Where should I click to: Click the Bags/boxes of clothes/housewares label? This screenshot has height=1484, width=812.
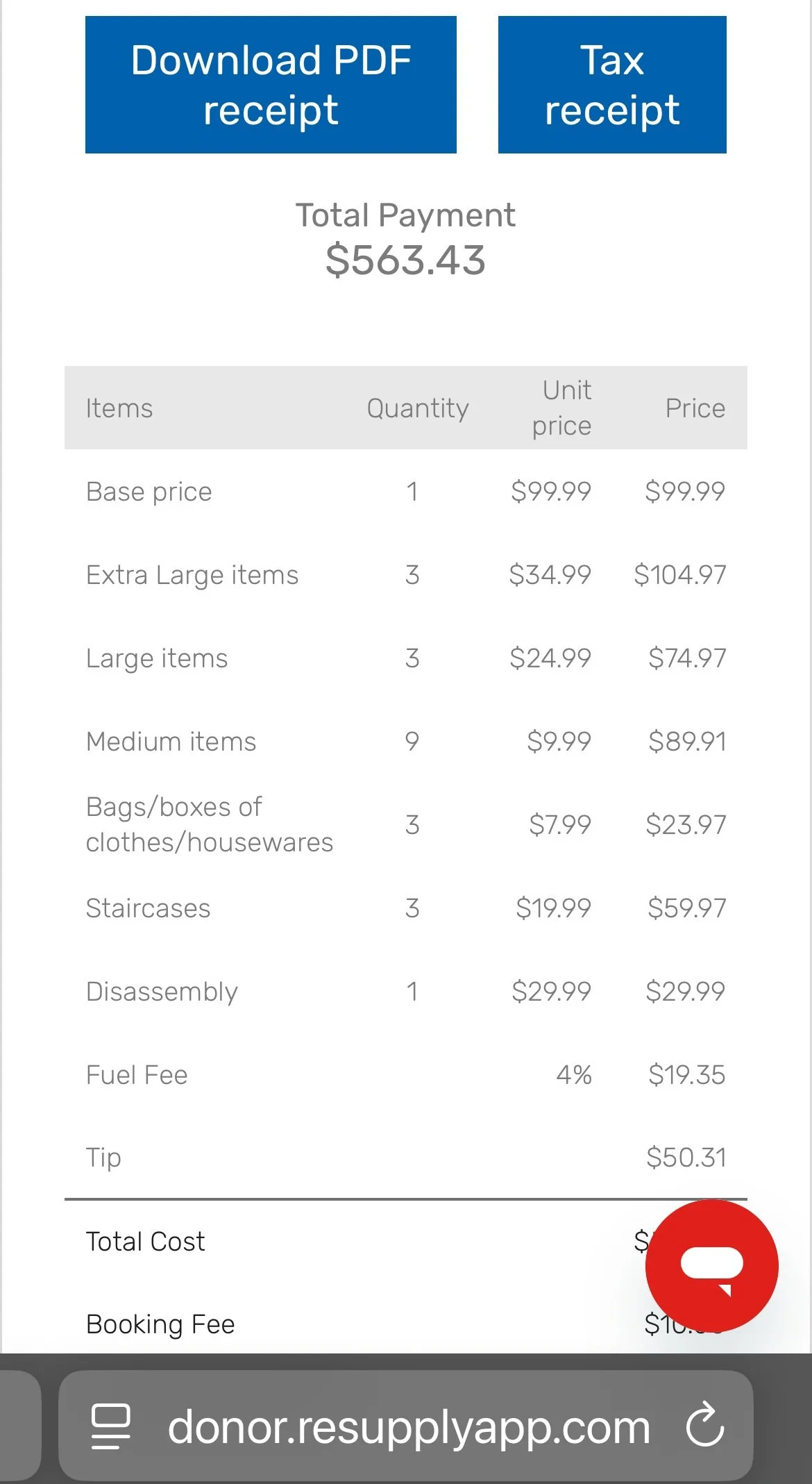coord(209,825)
